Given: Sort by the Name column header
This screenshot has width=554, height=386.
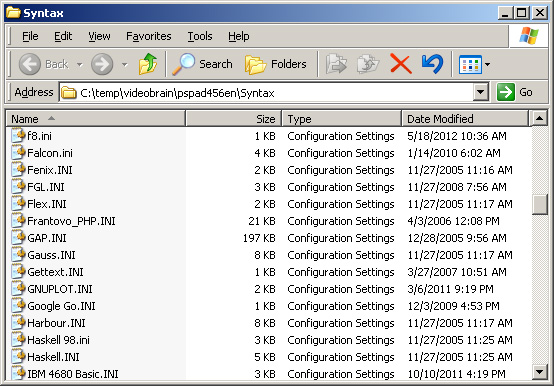Looking at the screenshot, I should coord(95,119).
